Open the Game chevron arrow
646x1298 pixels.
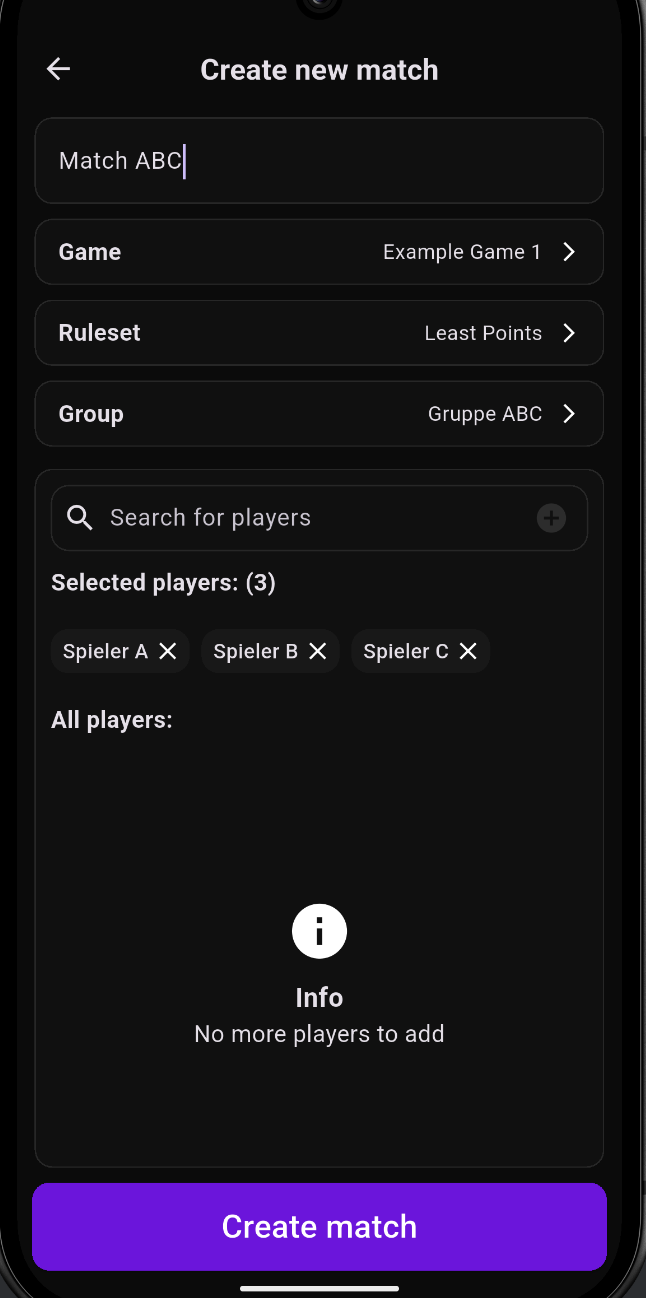(x=569, y=252)
